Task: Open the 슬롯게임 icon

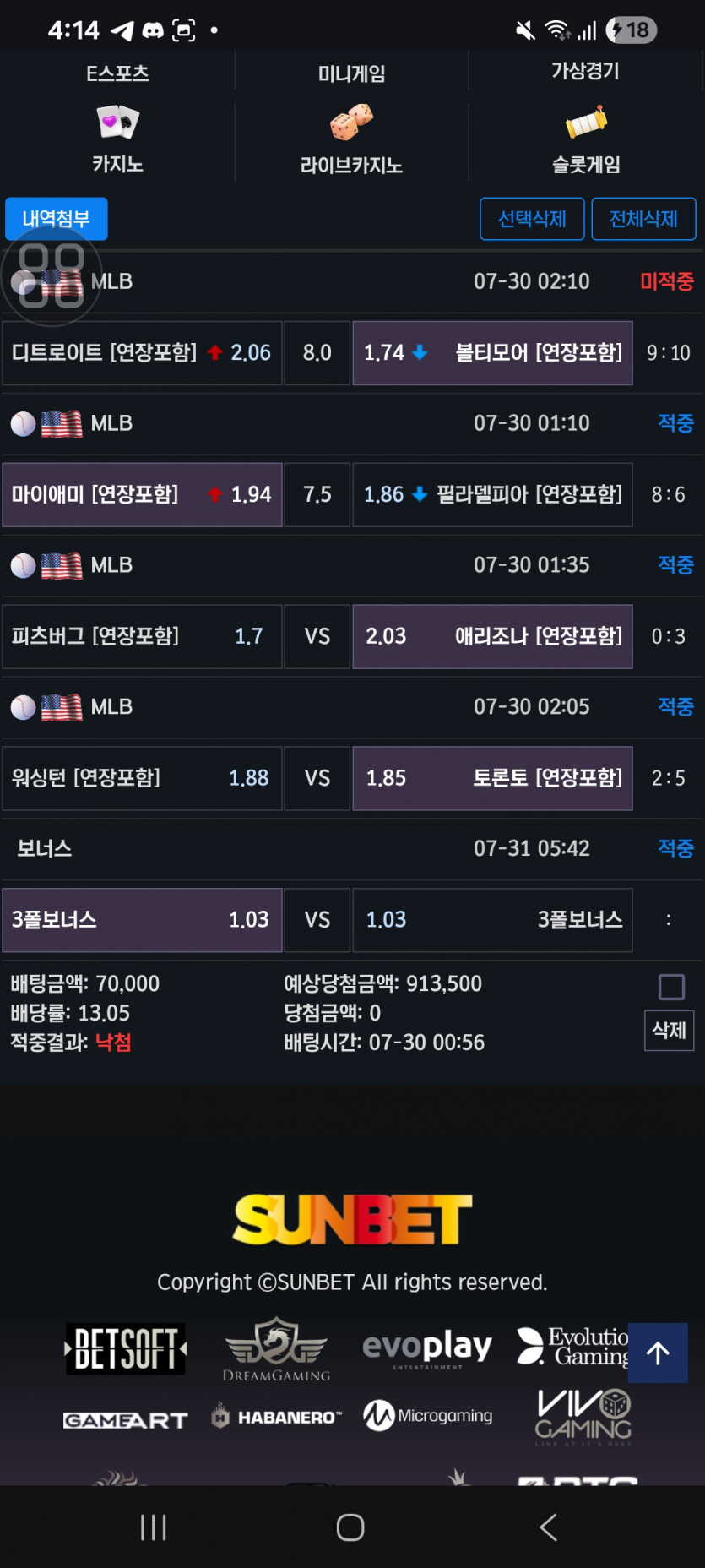Action: pyautogui.click(x=586, y=122)
